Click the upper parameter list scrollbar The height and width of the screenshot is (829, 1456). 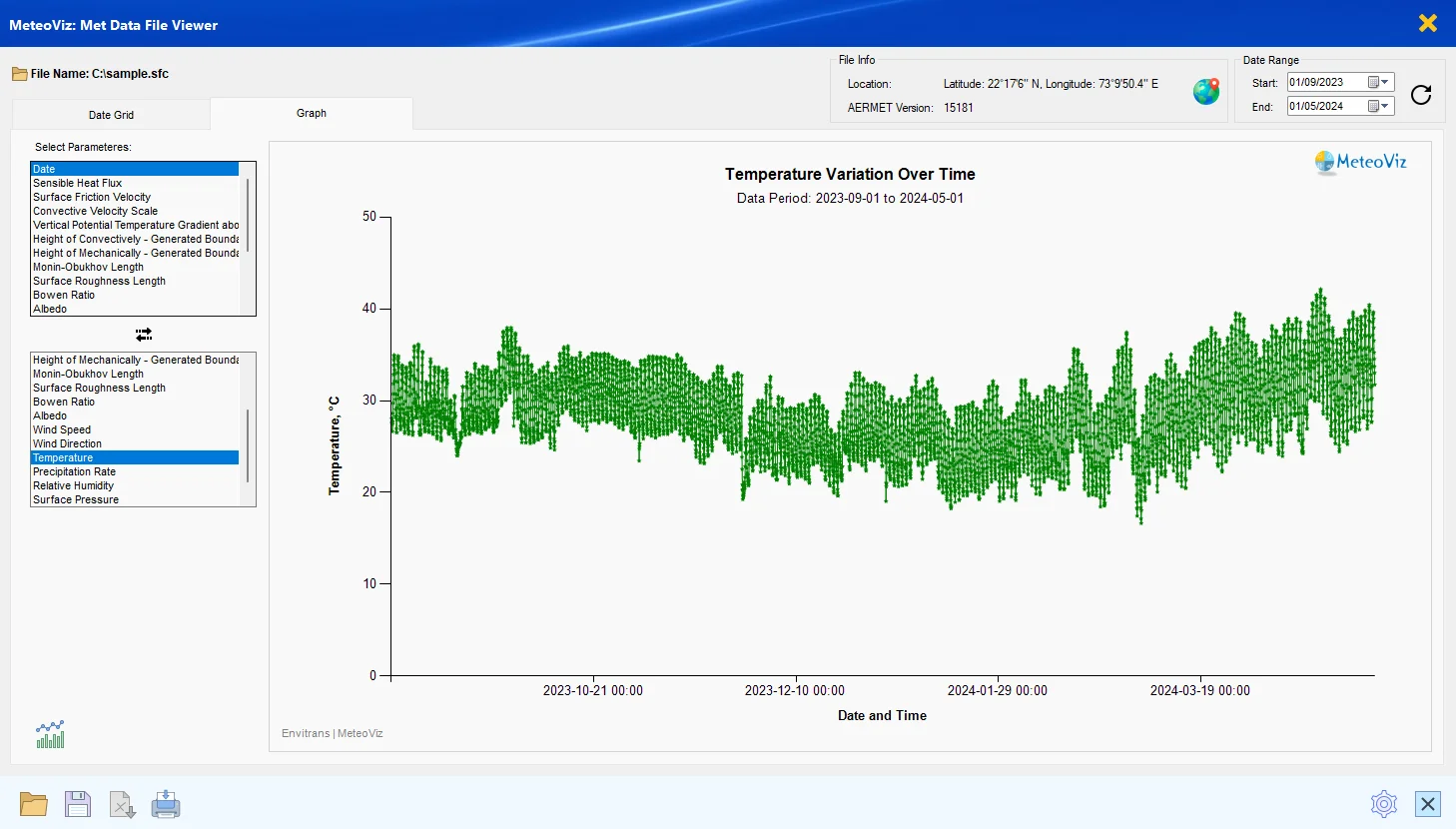248,215
